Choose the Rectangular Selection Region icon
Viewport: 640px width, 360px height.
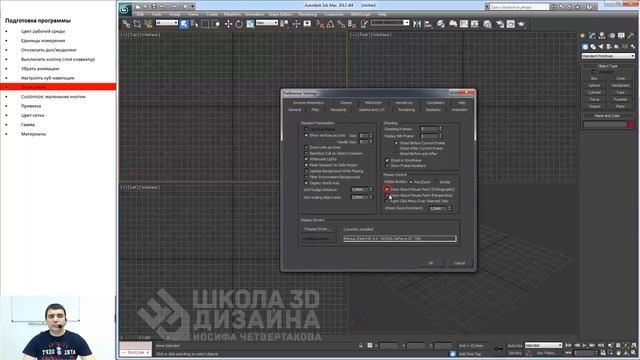[205, 24]
